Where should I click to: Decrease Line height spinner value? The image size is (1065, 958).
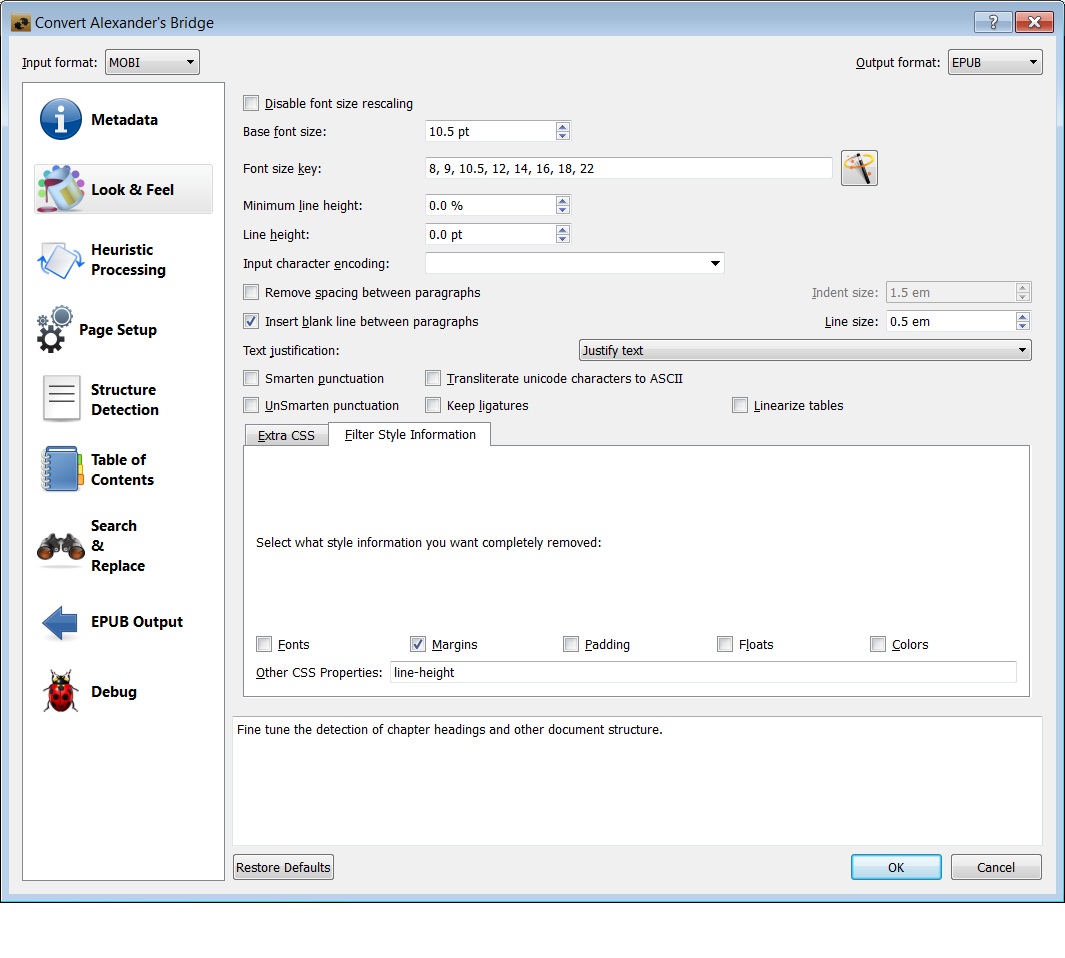[562, 239]
